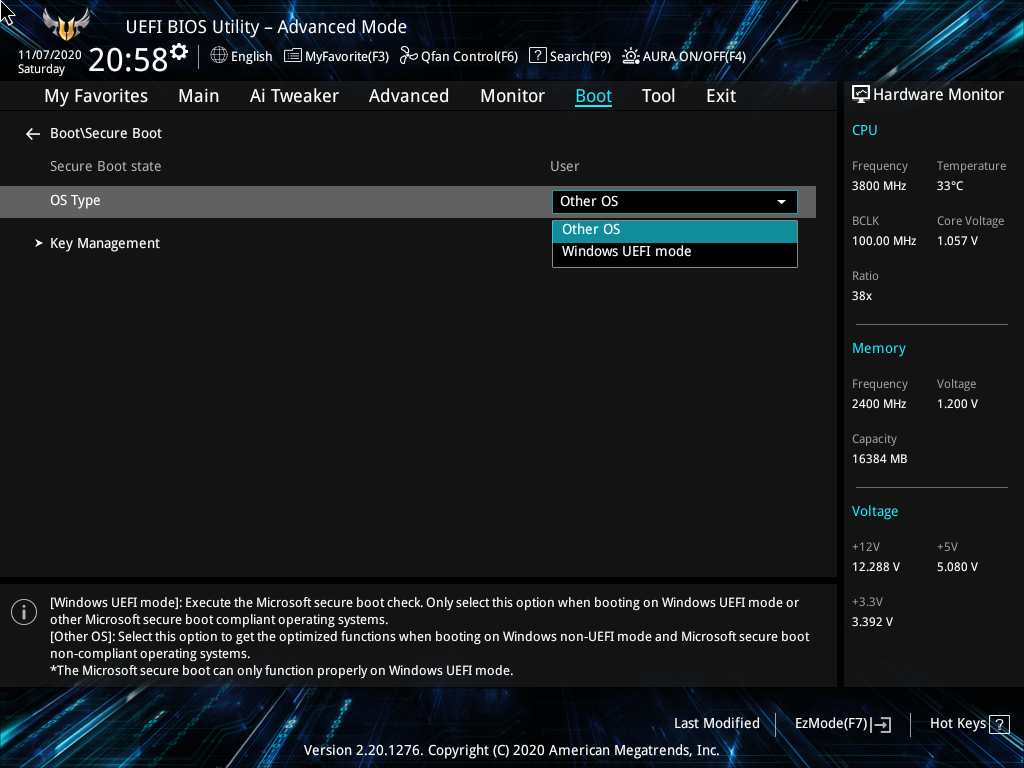Choose Windows UEFI mode option
Viewport: 1024px width, 768px height.
675,252
